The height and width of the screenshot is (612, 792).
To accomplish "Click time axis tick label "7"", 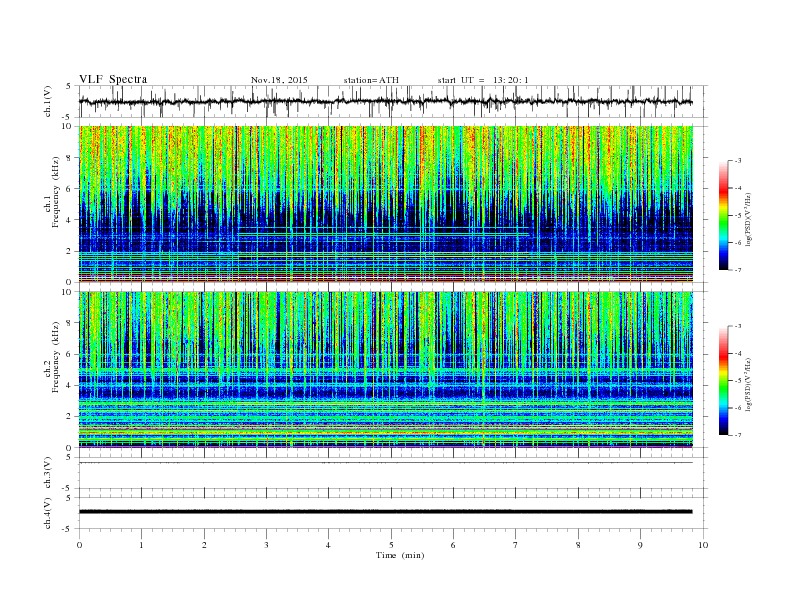I will click(x=516, y=545).
